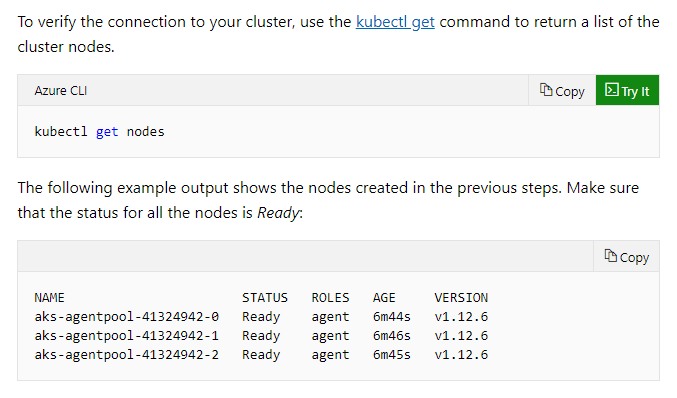Screen dimensions: 677x398
Task: Click the kubectl get nodes code line
Action: pyautogui.click(x=99, y=131)
